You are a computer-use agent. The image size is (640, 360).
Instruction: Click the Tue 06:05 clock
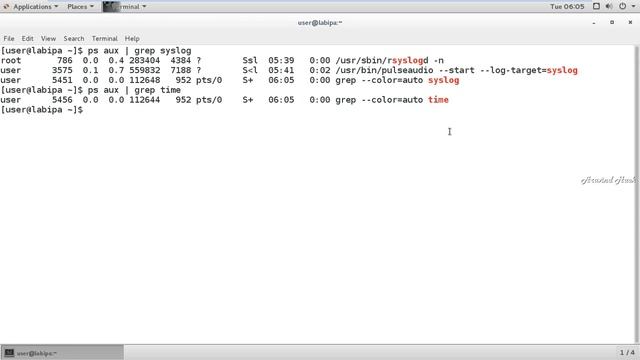pos(567,7)
